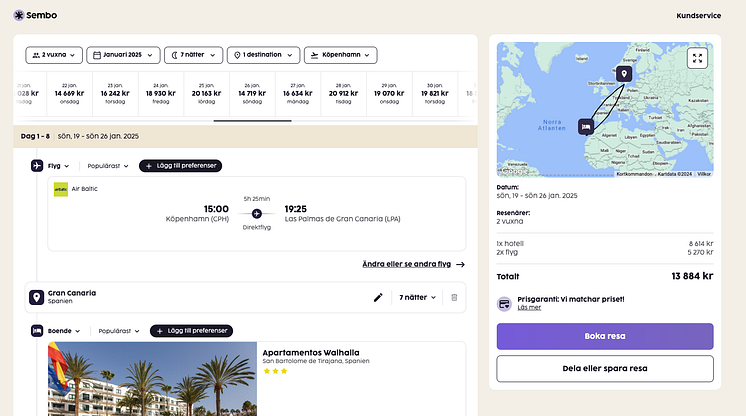746x416 pixels.
Task: Delete the Gran Canaria destination with trash icon
Action: [454, 297]
